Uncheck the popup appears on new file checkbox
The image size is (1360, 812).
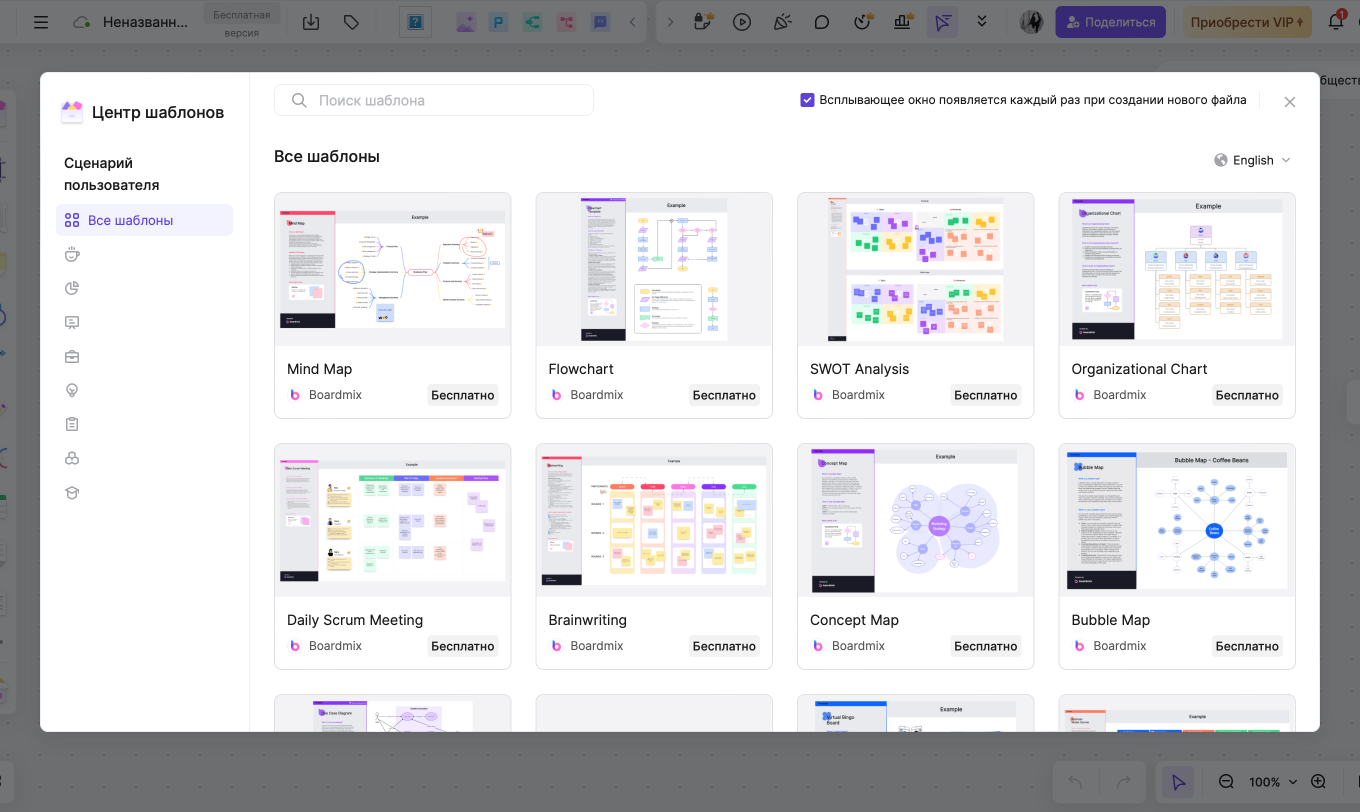click(807, 100)
